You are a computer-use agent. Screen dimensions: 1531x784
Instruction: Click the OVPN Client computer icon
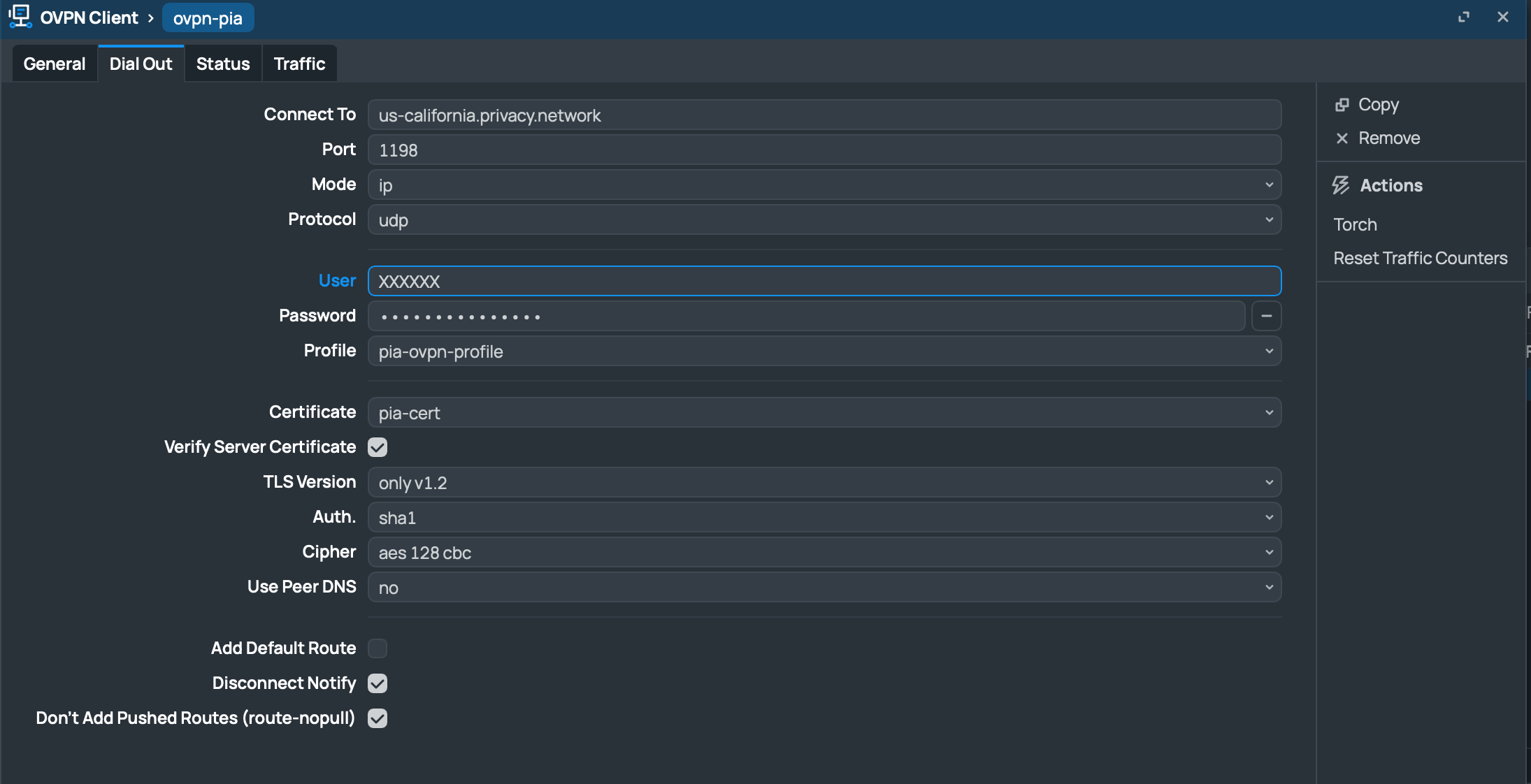[20, 17]
